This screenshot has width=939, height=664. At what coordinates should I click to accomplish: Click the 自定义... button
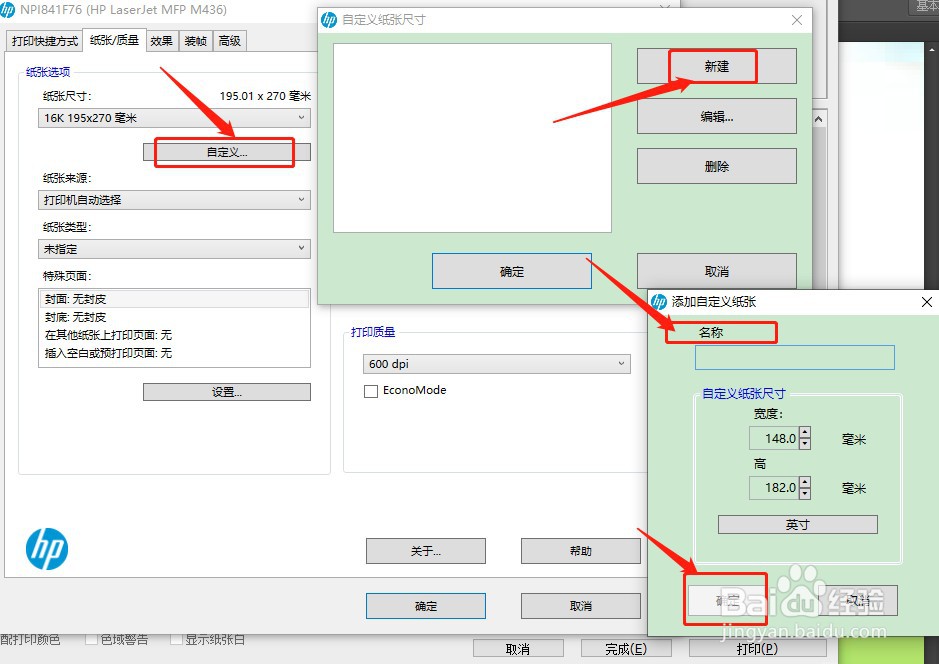click(226, 152)
